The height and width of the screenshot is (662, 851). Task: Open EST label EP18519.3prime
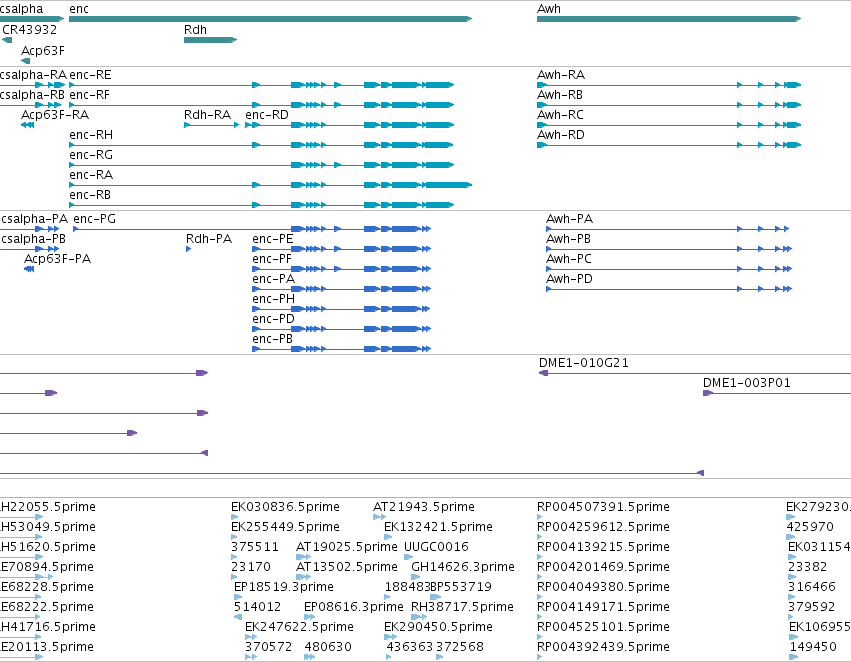pos(284,587)
